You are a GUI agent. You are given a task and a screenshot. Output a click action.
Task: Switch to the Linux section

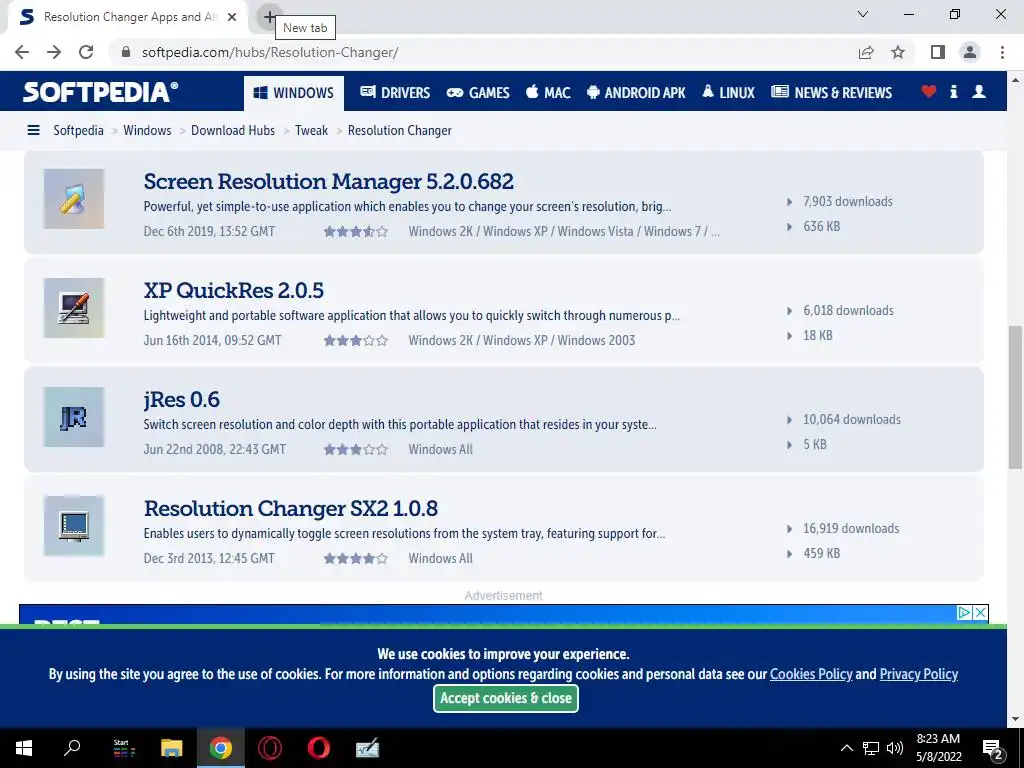pyautogui.click(x=729, y=93)
